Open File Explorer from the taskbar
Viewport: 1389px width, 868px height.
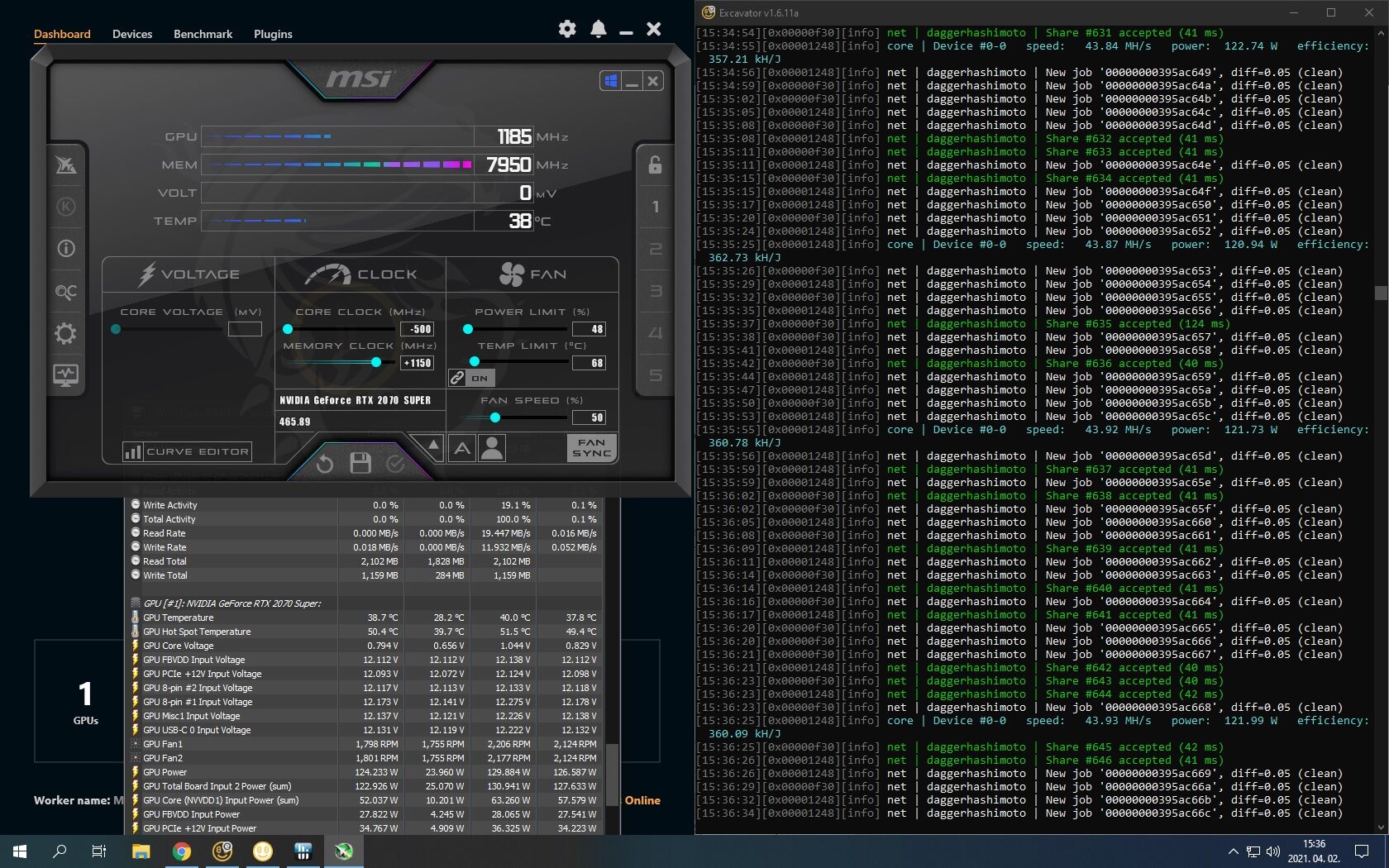click(x=141, y=851)
